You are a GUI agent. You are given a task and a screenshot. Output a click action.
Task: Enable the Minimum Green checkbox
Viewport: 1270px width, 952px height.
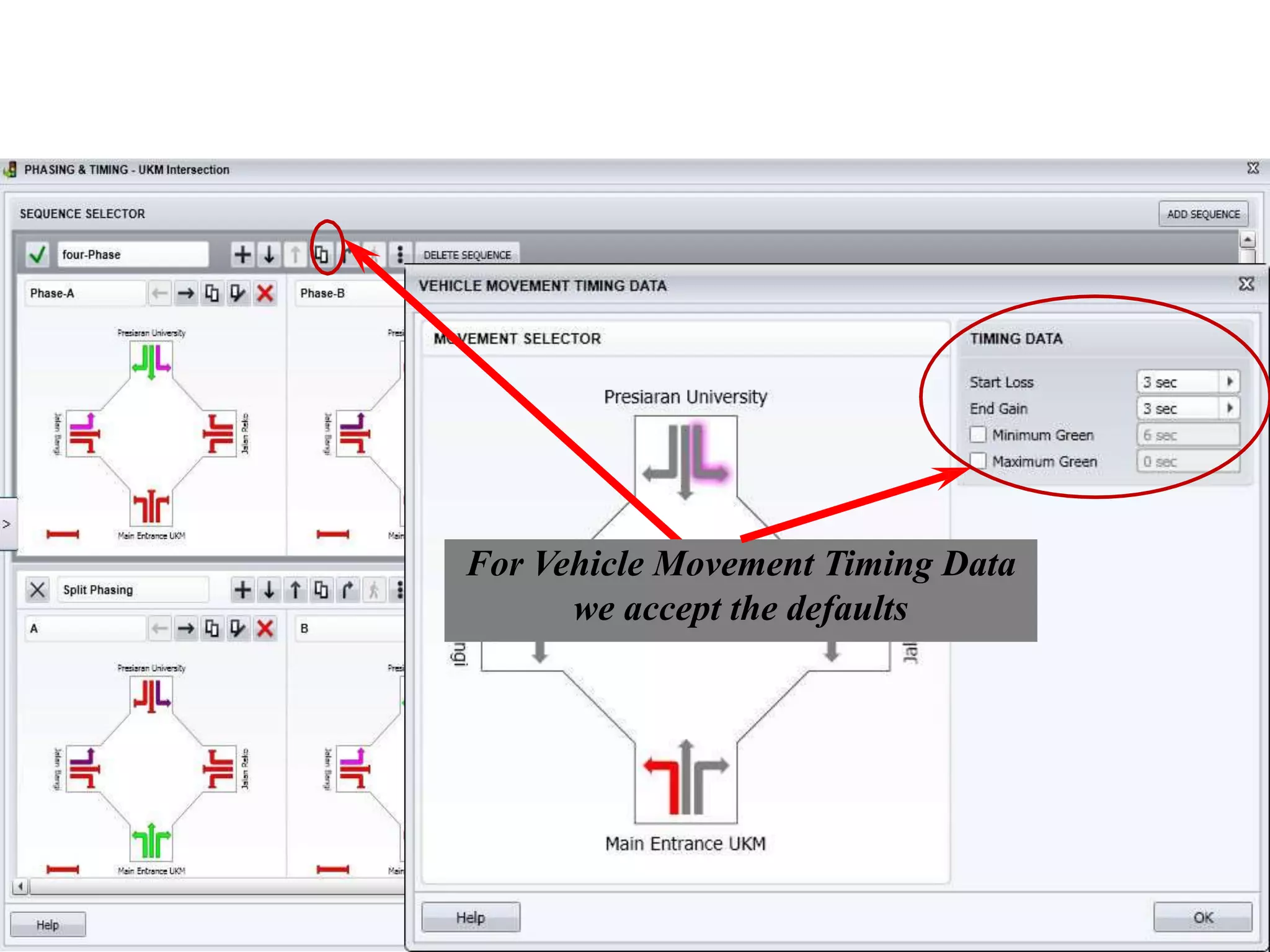(x=978, y=434)
